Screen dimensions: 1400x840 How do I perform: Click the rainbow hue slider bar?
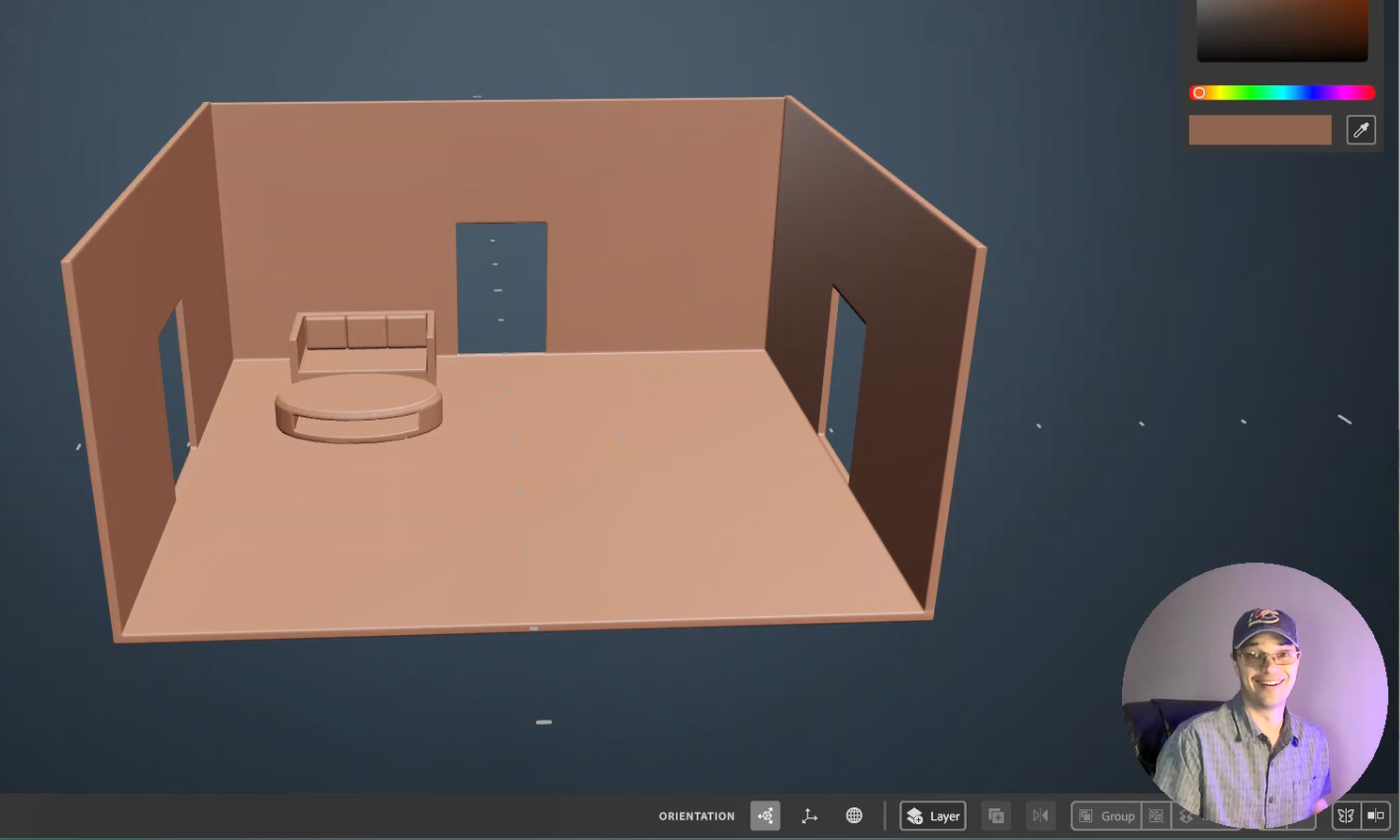tap(1282, 93)
